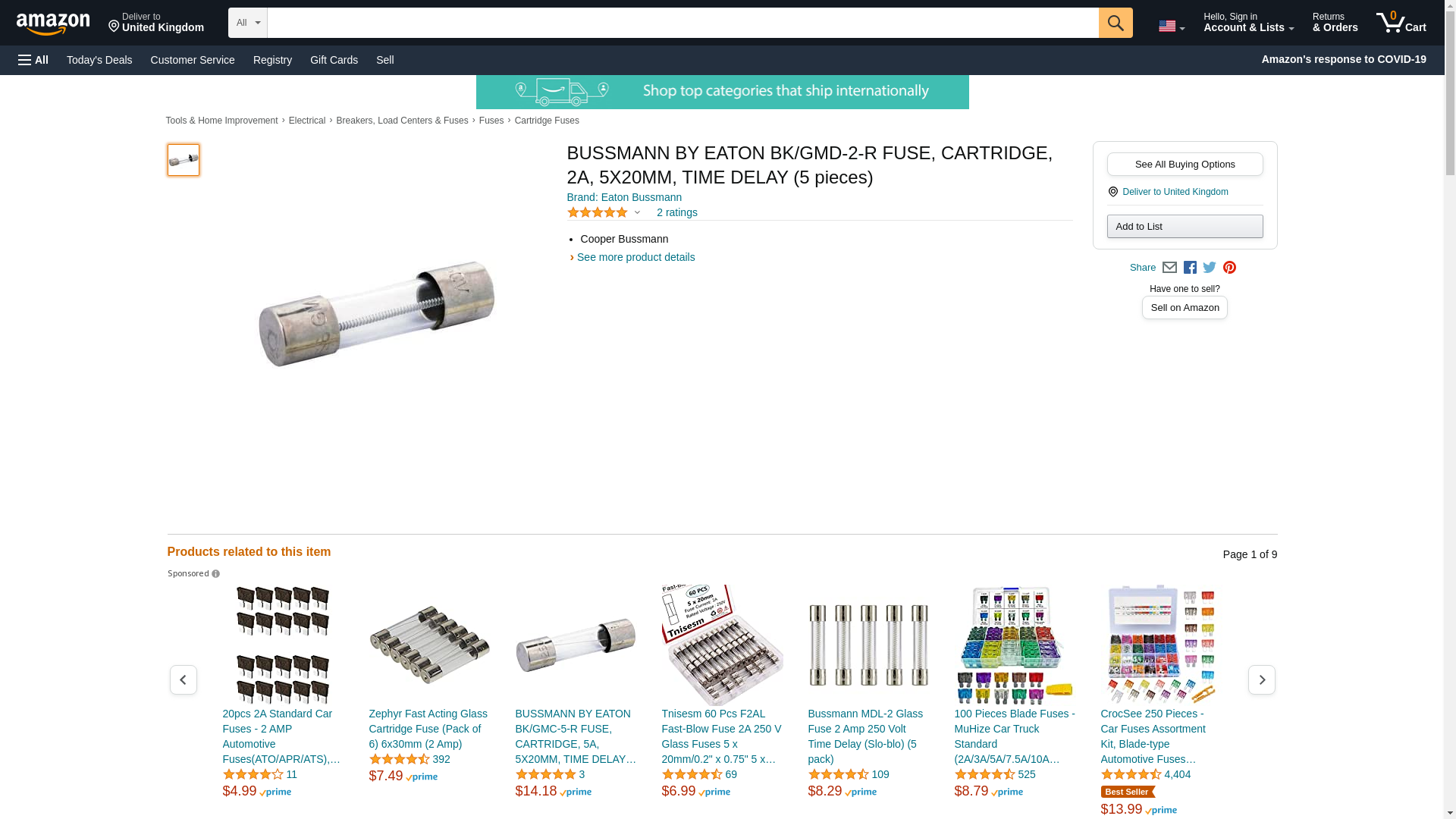Share product on Facebook icon

(1190, 267)
